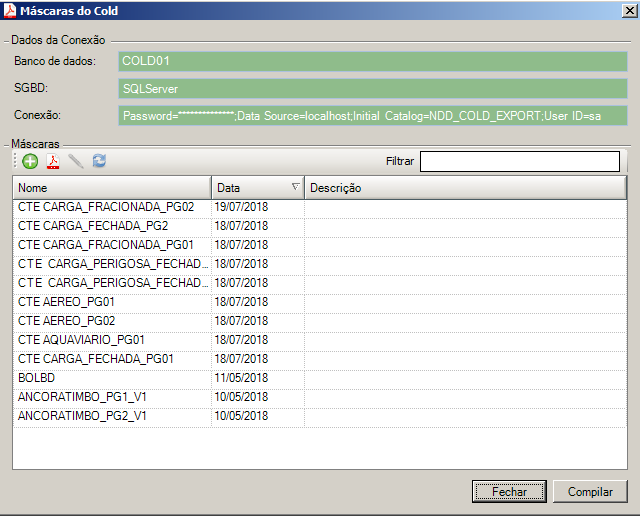Click the green add mask icon
This screenshot has height=516, width=640.
(30, 161)
